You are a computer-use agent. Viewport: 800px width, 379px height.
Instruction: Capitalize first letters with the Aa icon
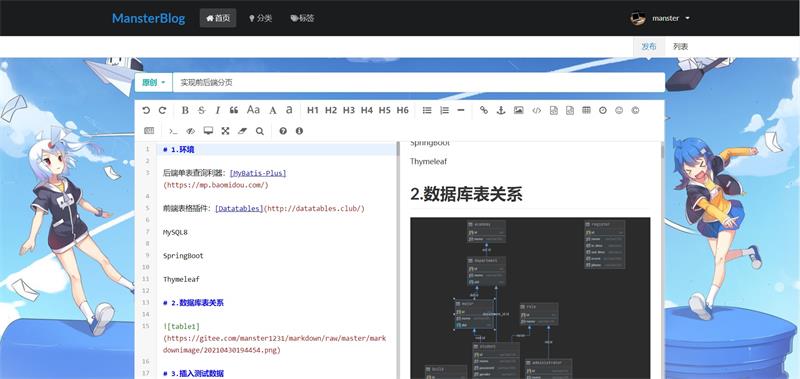253,110
